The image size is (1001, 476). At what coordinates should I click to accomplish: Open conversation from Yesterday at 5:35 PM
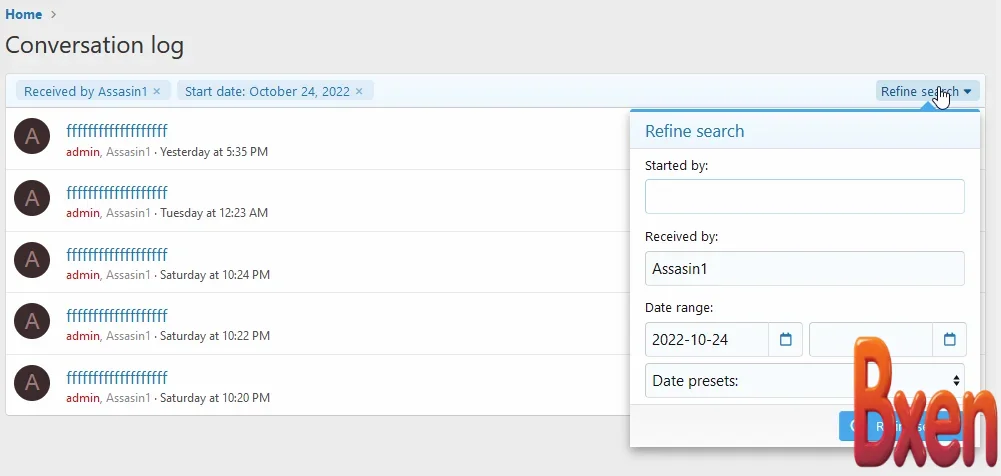[117, 131]
